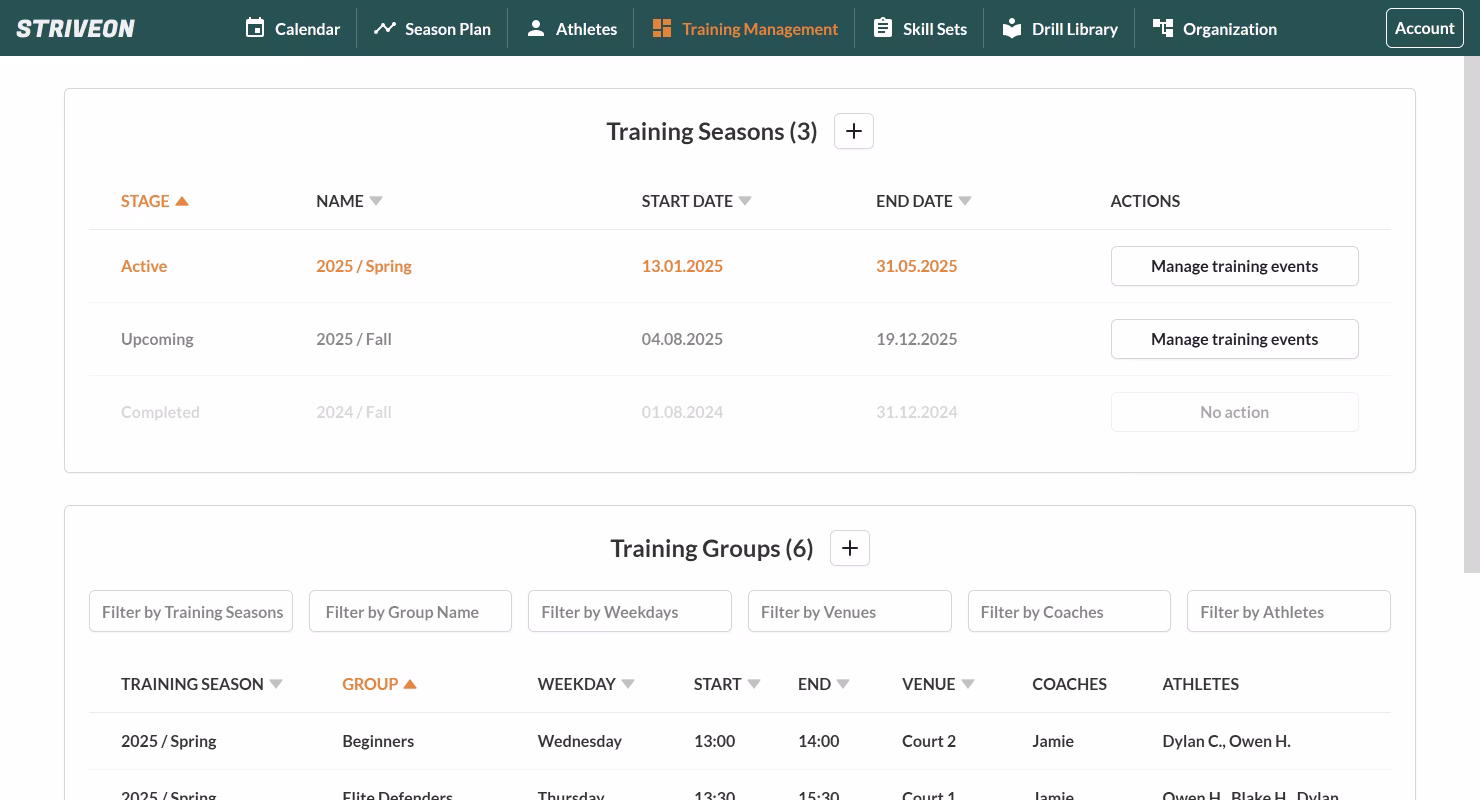This screenshot has width=1480, height=800.
Task: Click the Drill Library book icon
Action: (x=1012, y=28)
